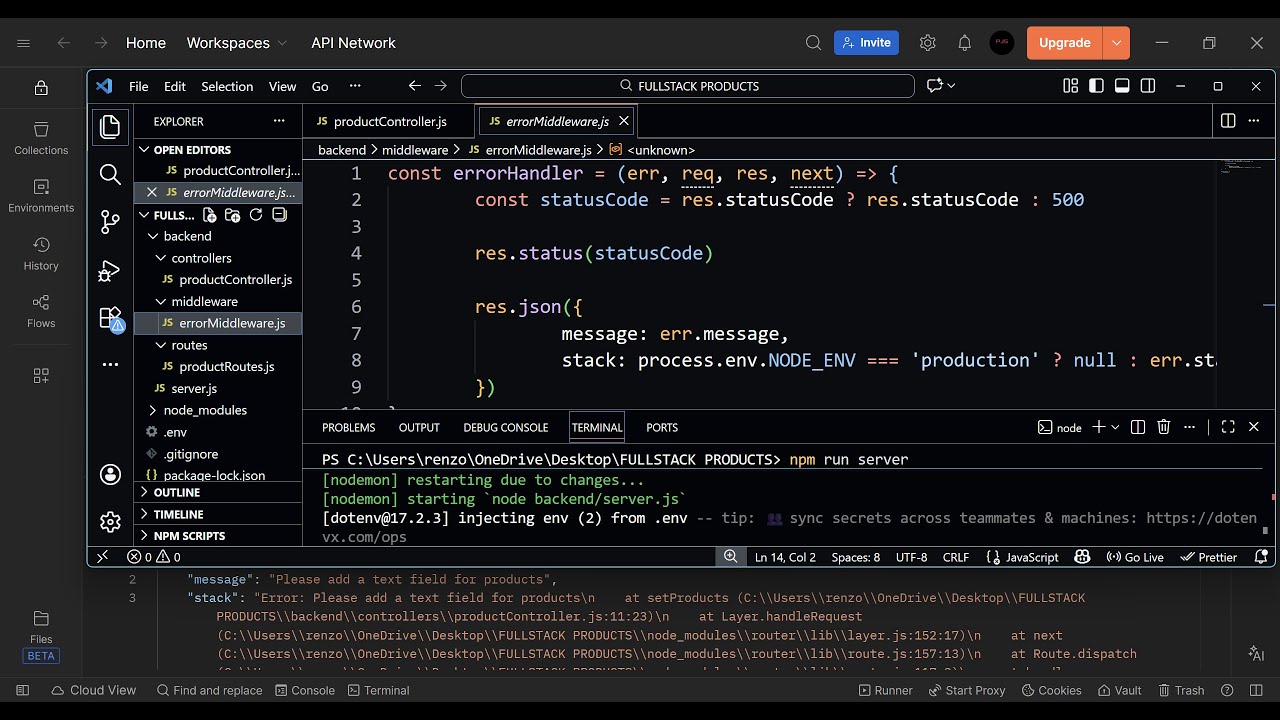Open VS Code notifications bell in status bar
The height and width of the screenshot is (720, 1280).
(x=1262, y=557)
